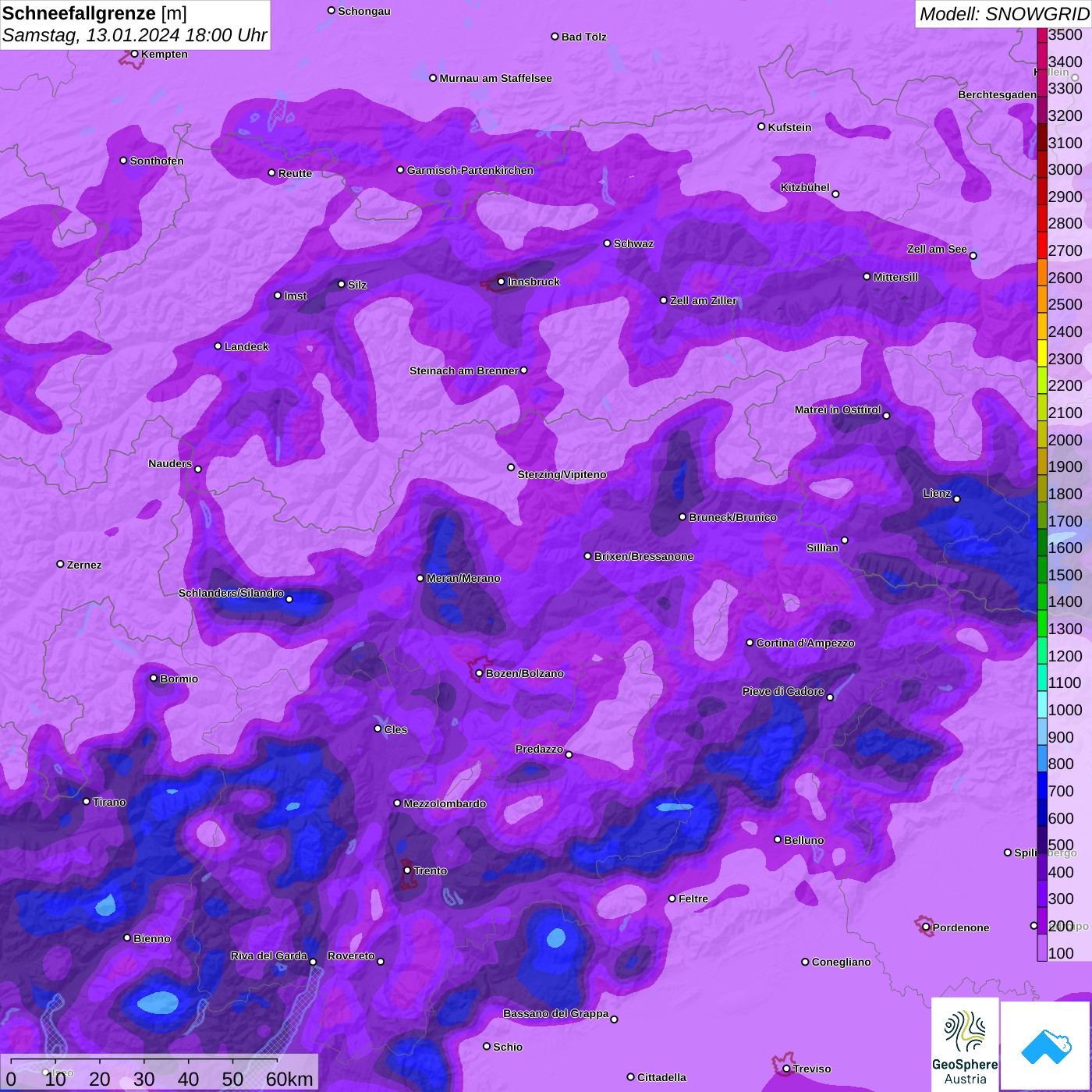Click the 'Matrei in Osttirol' label
1092x1092 pixels.
(838, 409)
